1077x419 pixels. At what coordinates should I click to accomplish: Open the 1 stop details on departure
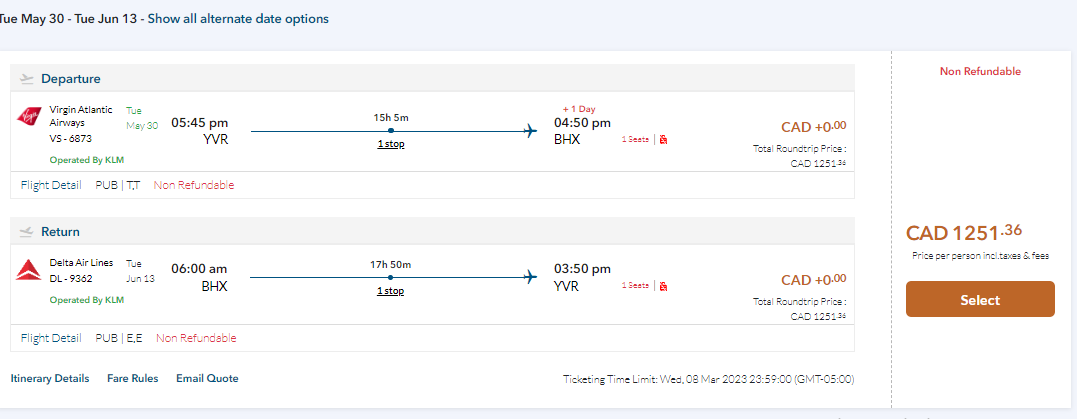click(x=390, y=144)
